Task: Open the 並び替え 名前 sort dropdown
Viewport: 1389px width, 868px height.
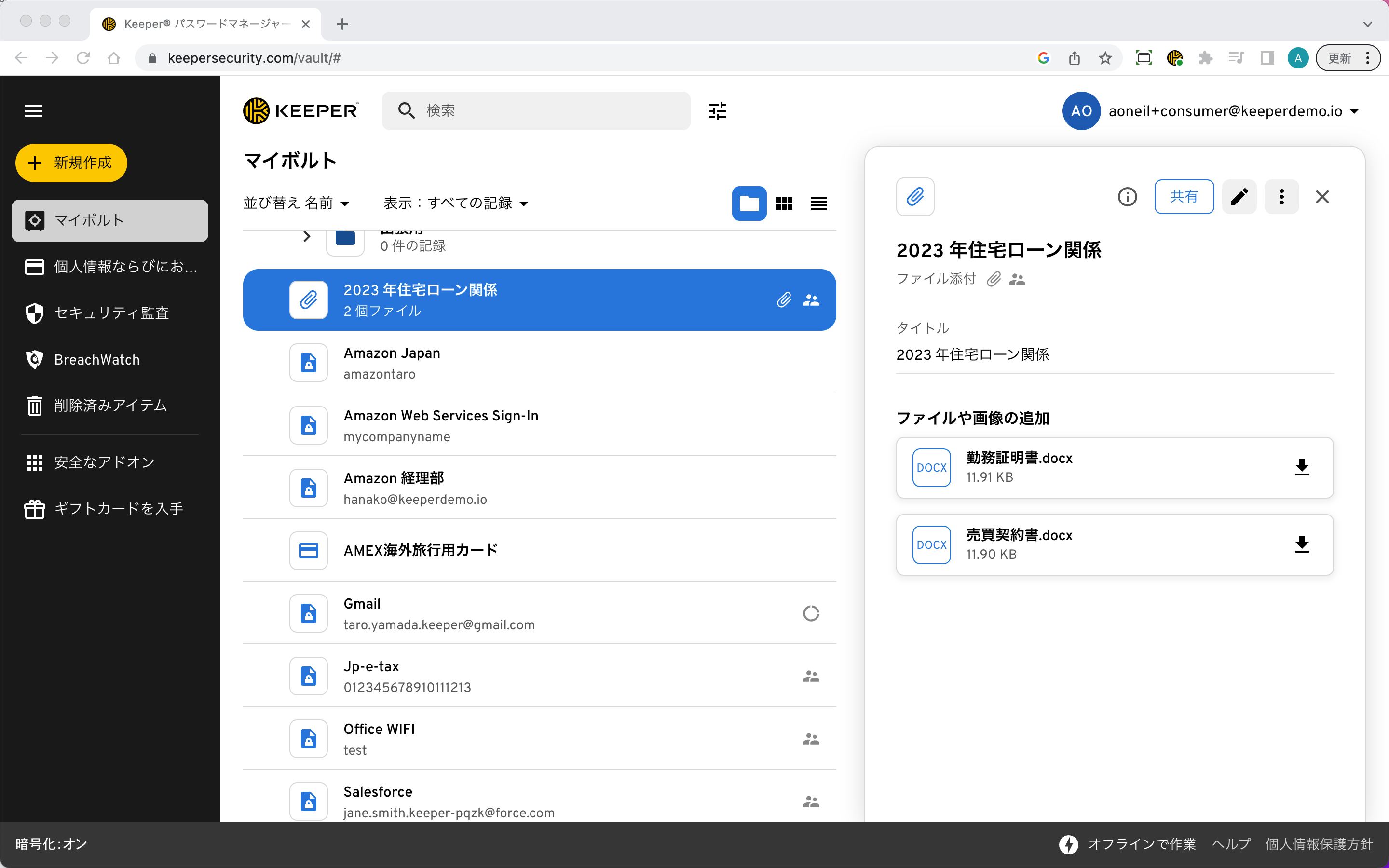Action: [296, 203]
